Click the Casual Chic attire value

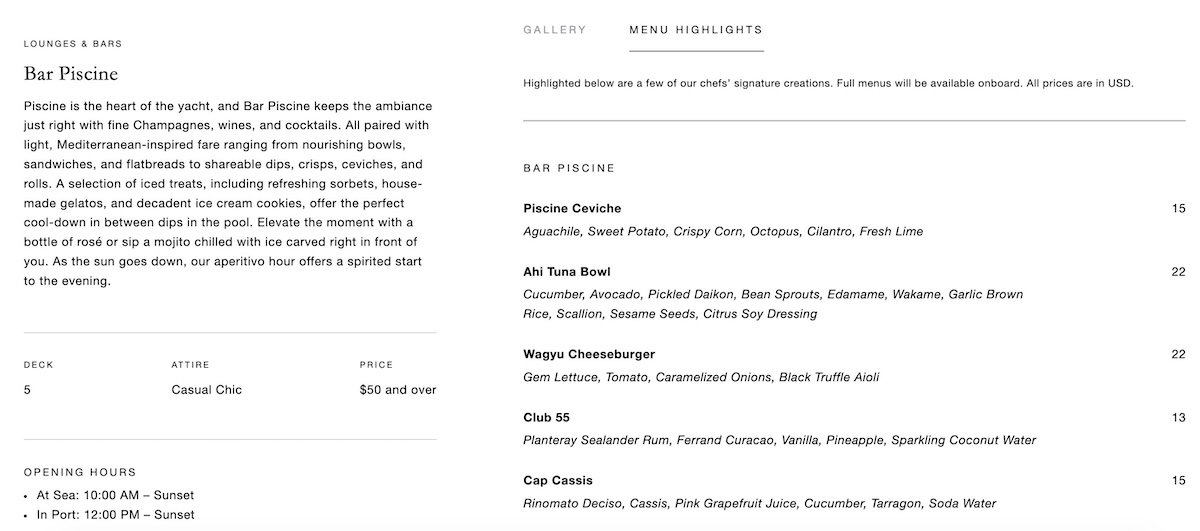[x=206, y=390]
